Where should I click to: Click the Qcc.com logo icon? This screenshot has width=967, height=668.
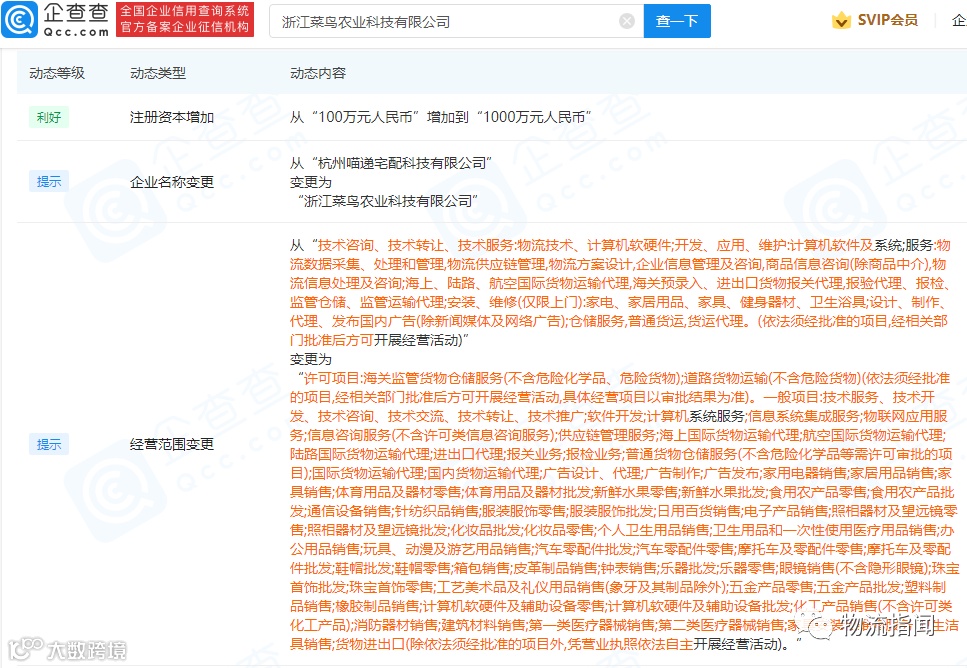click(x=19, y=20)
